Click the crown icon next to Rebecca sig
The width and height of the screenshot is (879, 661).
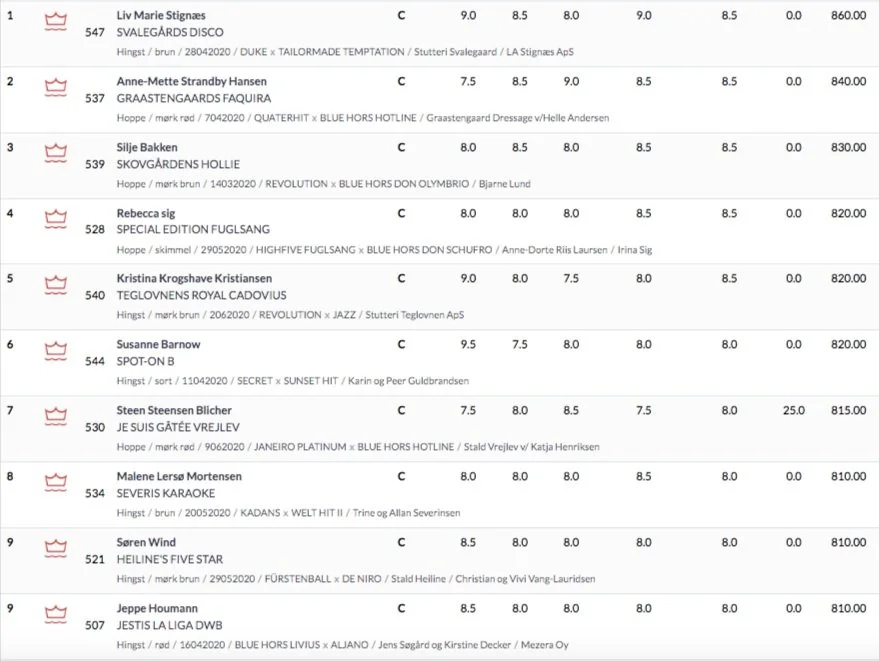point(55,219)
